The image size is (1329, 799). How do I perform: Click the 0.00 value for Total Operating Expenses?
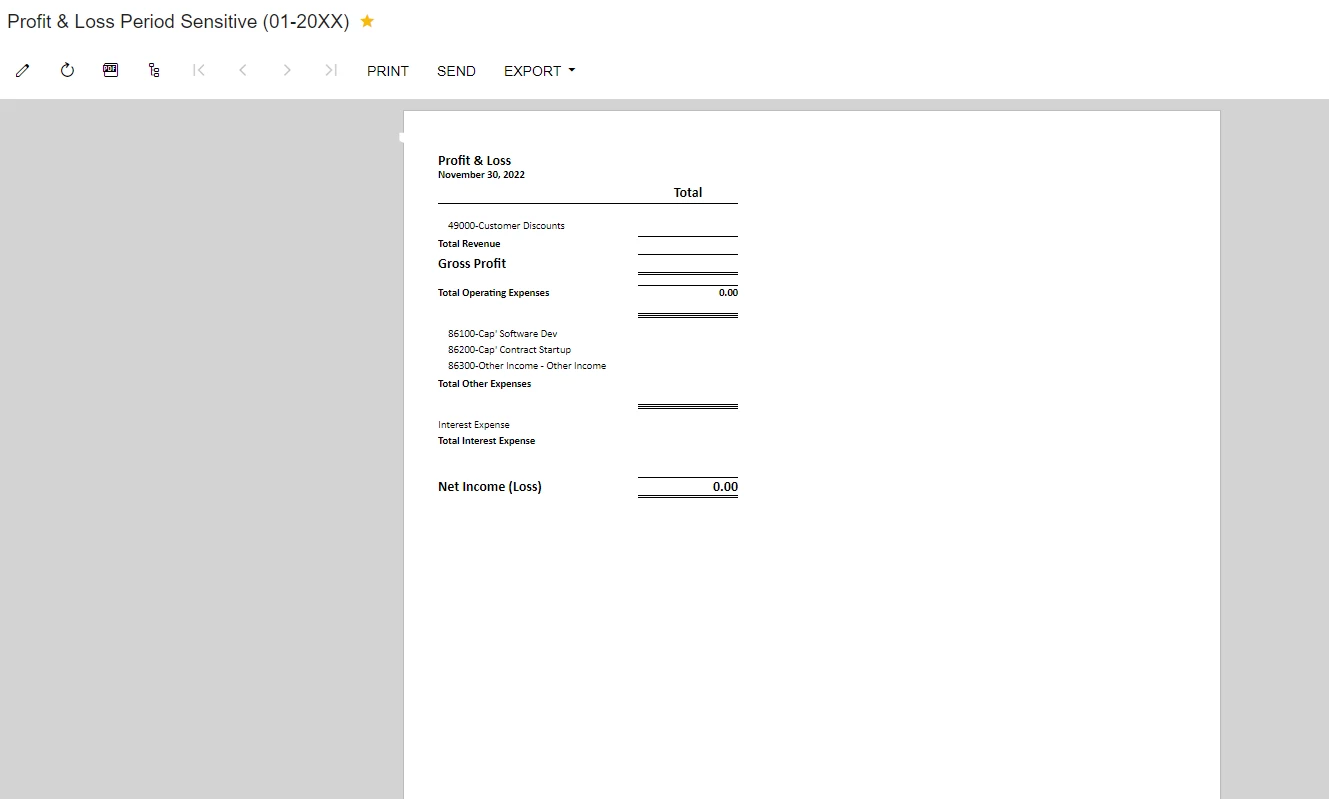(728, 293)
